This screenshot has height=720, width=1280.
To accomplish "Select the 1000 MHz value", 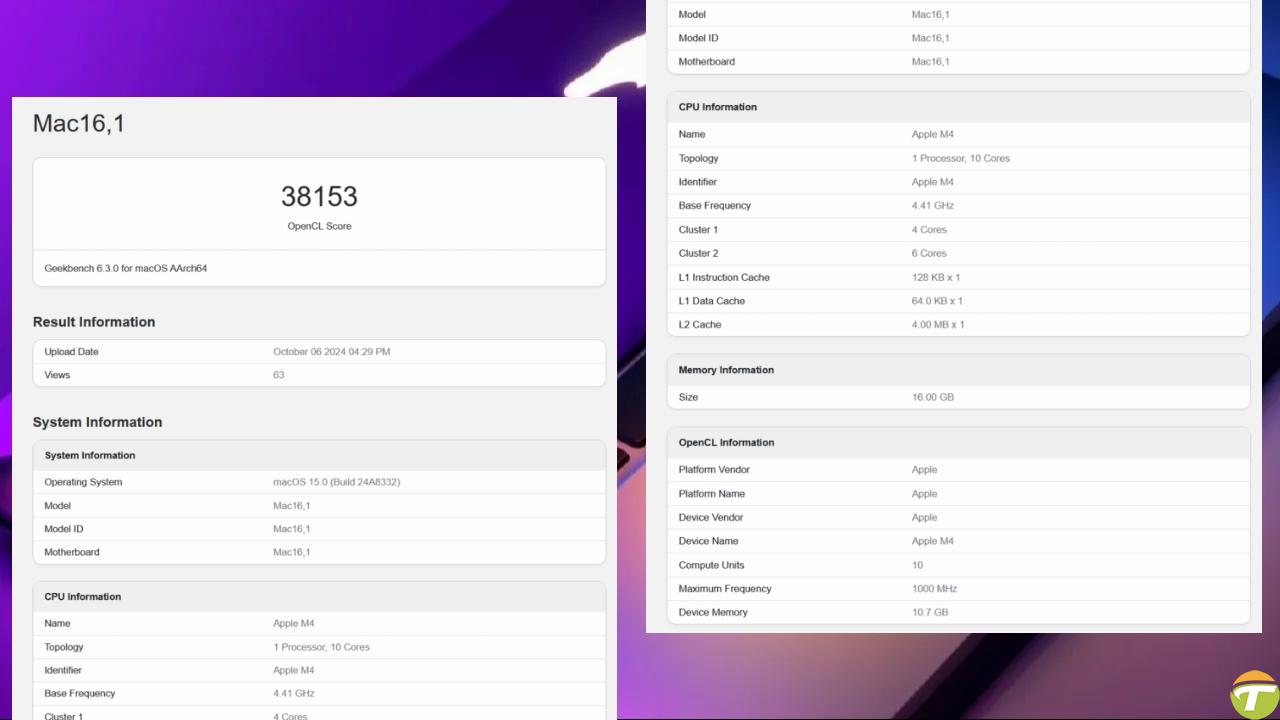I will 935,589.
